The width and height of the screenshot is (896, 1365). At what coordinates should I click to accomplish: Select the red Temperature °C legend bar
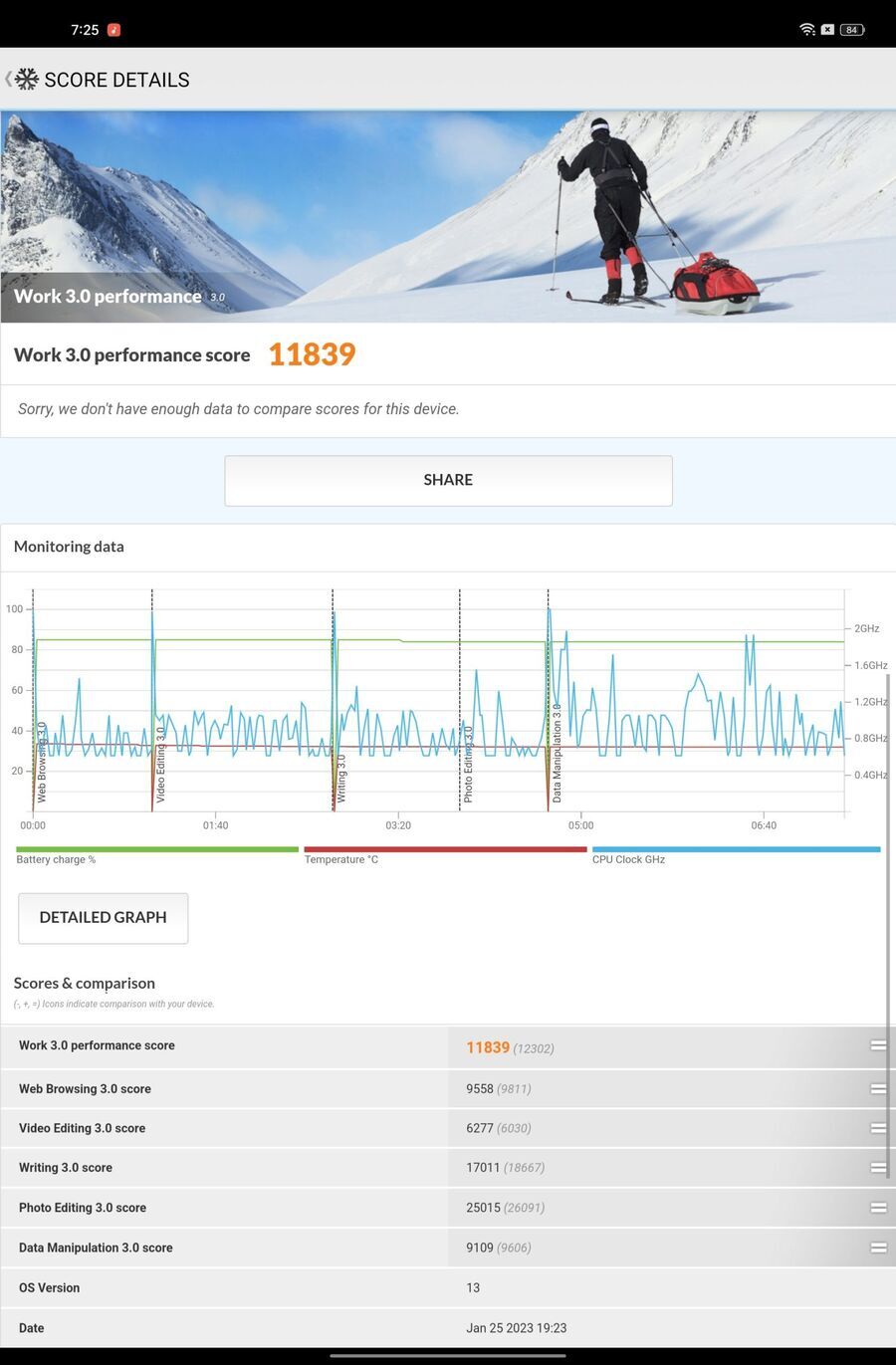point(445,849)
